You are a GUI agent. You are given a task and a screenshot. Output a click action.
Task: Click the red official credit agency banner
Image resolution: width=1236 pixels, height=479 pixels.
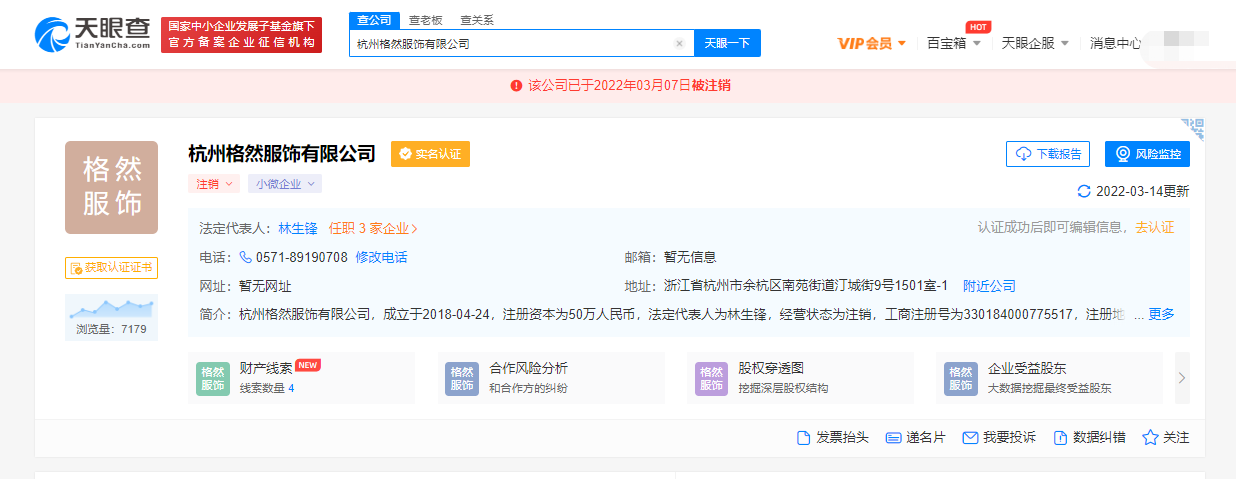pyautogui.click(x=241, y=35)
